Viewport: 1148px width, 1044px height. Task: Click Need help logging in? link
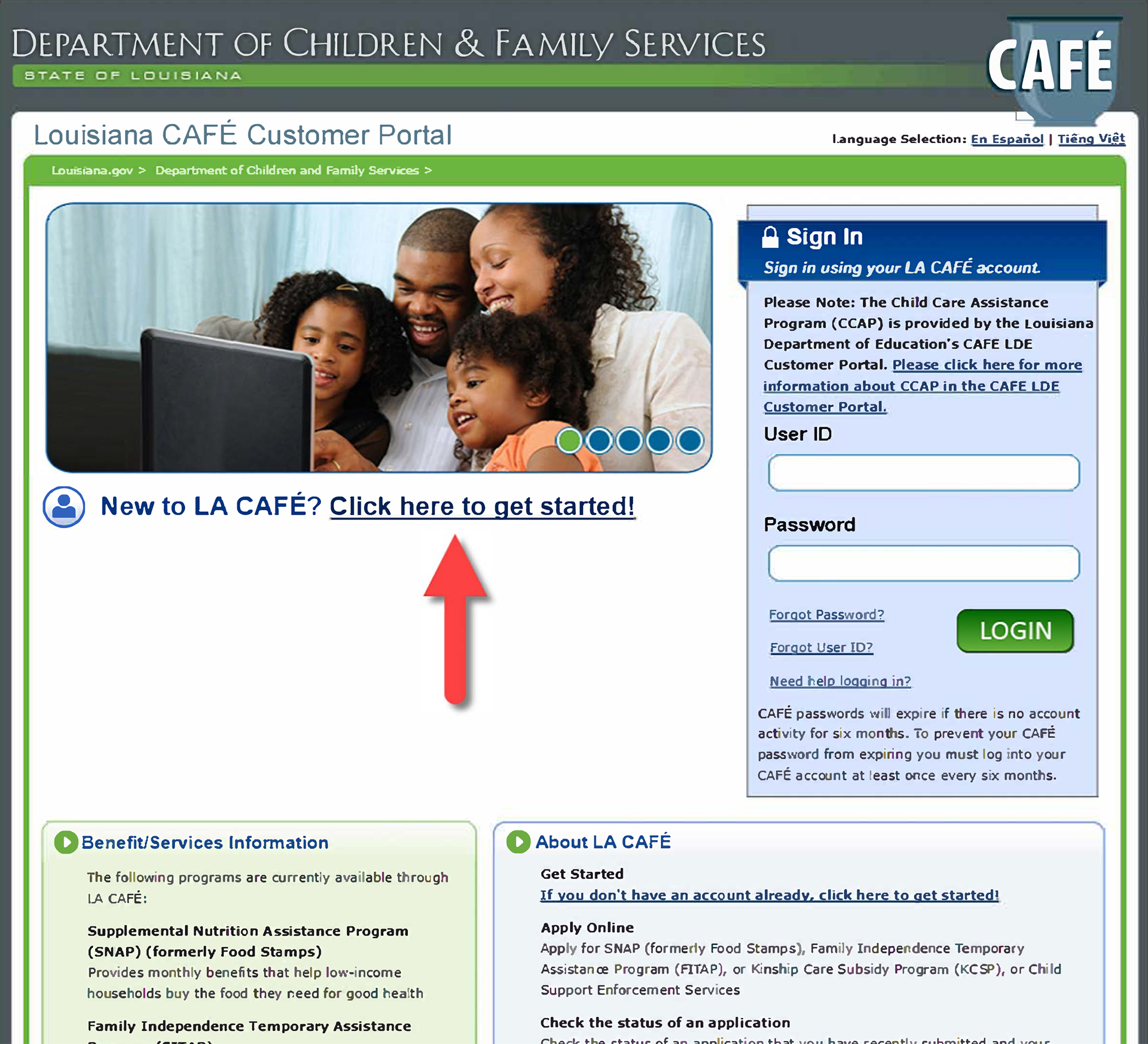click(x=839, y=680)
